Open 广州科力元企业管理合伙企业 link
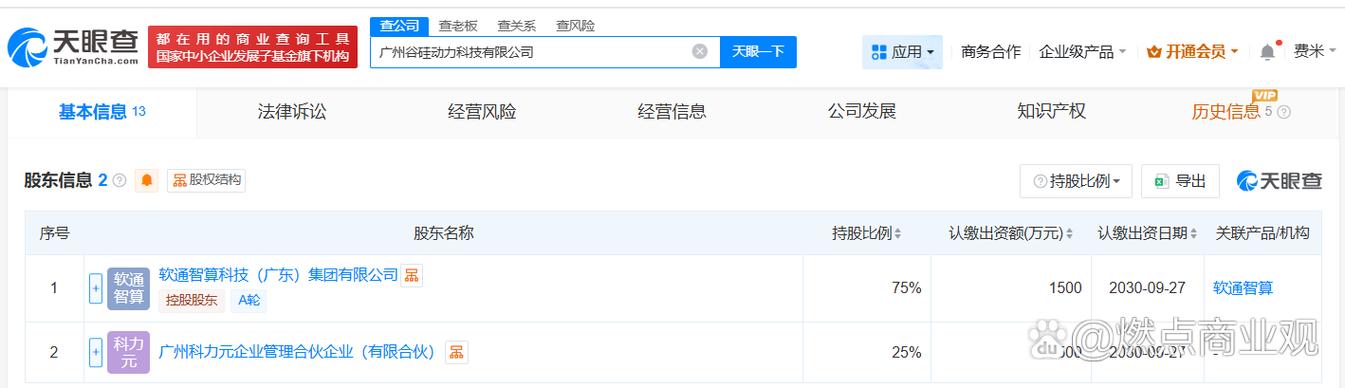Image resolution: width=1345 pixels, height=388 pixels. pyautogui.click(x=298, y=352)
